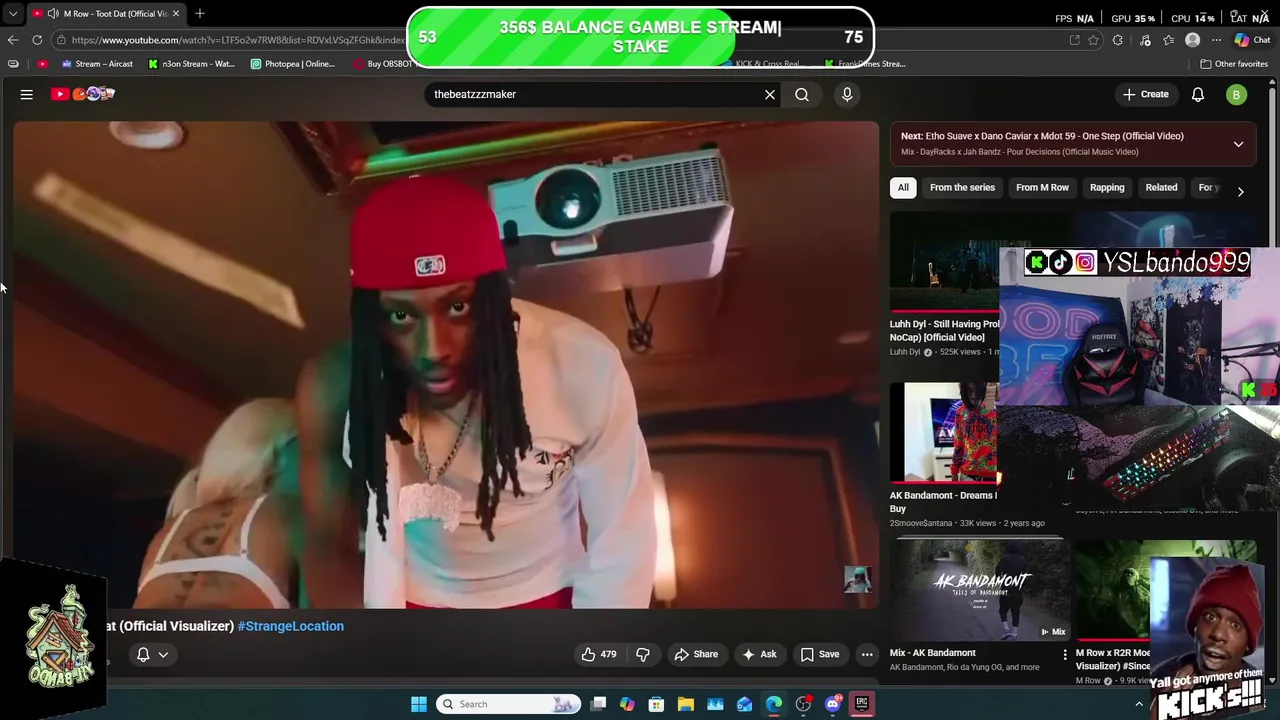Viewport: 1280px width, 720px height.
Task: Select the Rapping filter chip
Action: (x=1107, y=187)
